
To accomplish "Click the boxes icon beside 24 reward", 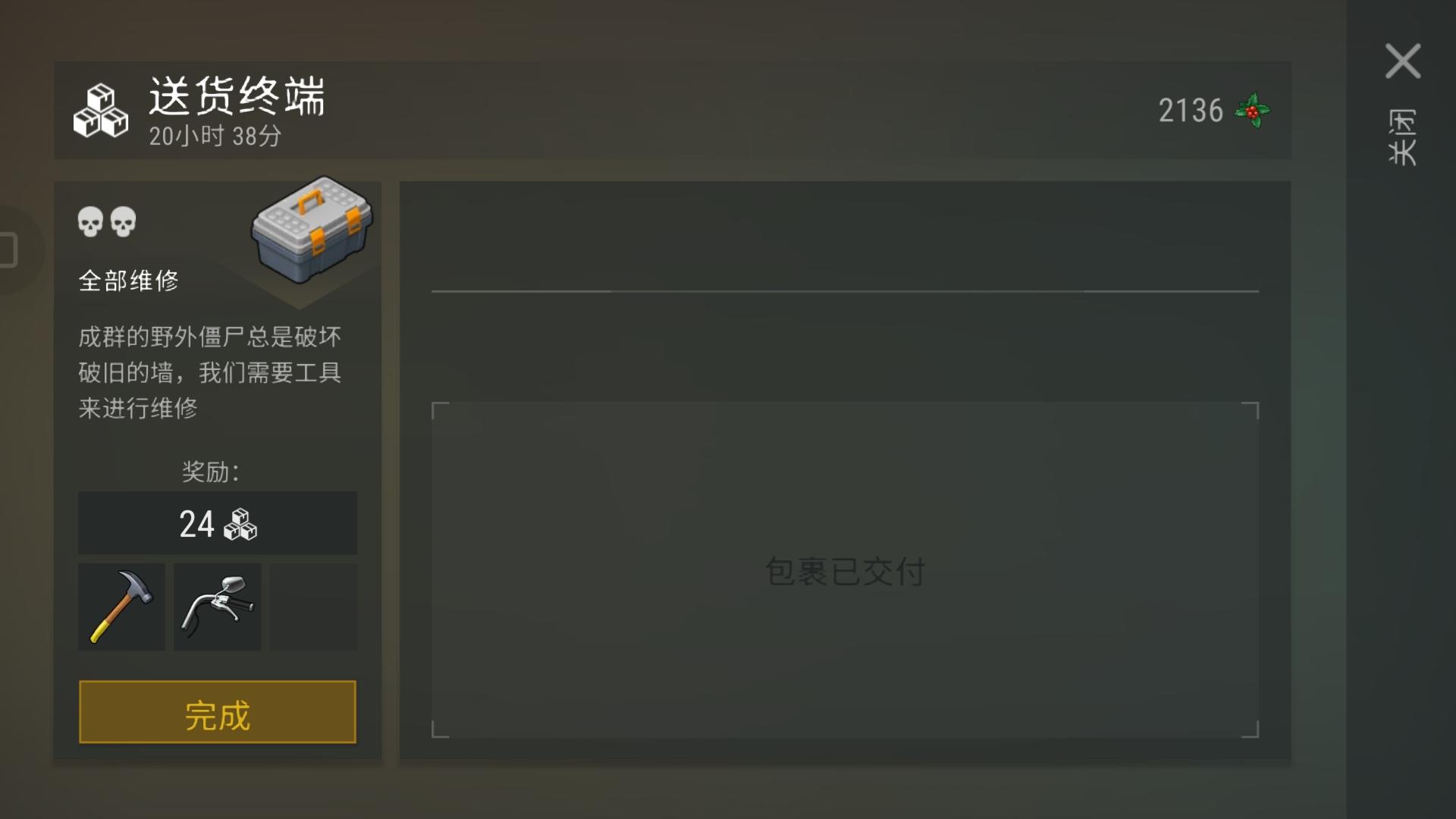I will 240,524.
